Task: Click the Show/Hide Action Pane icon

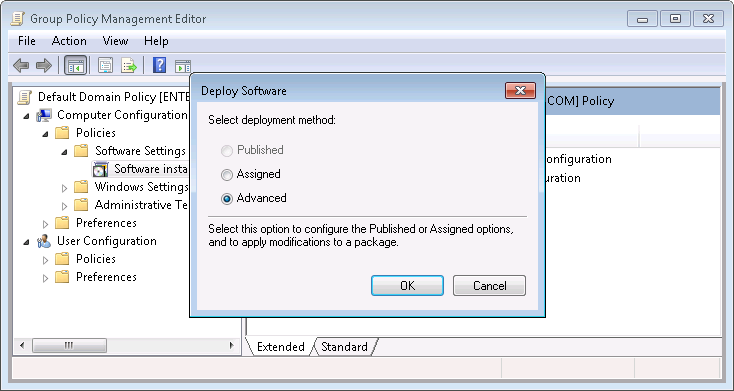Action: 183,66
